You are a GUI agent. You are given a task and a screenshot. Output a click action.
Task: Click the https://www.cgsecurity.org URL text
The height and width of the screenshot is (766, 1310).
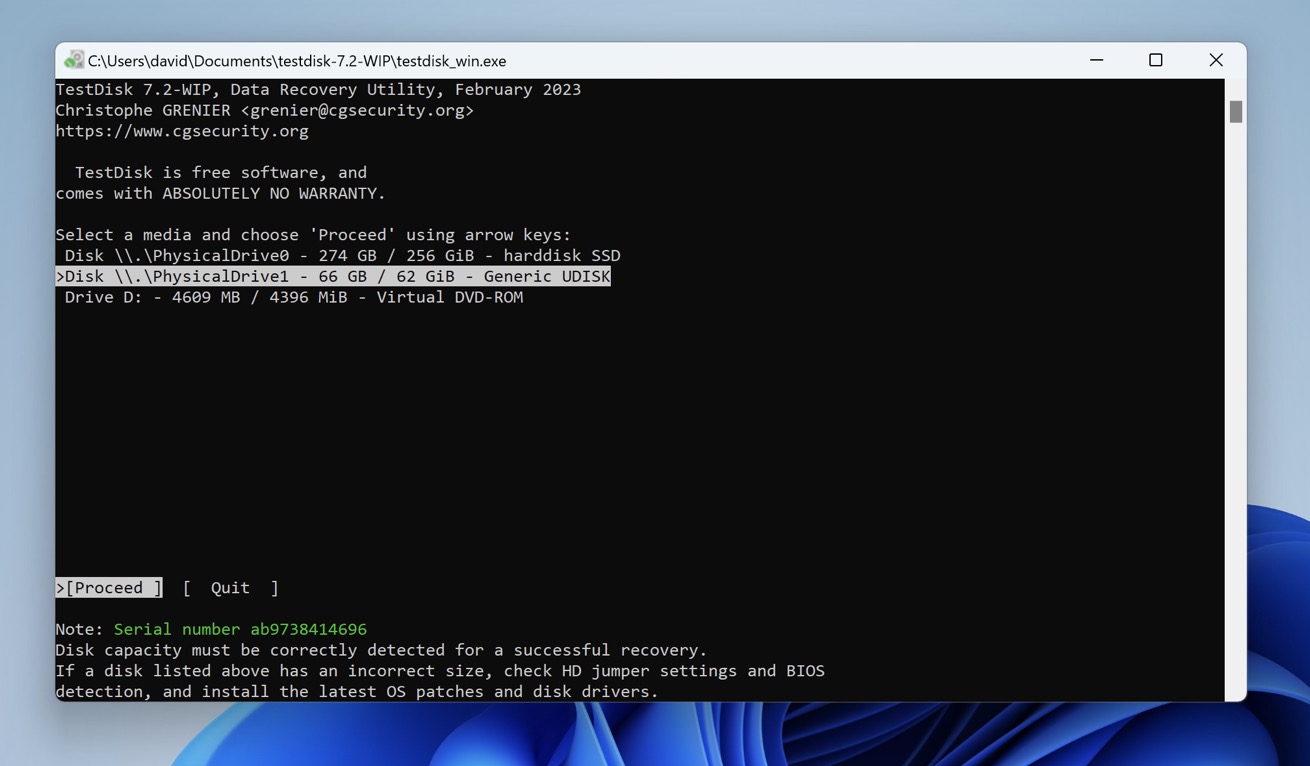182,131
